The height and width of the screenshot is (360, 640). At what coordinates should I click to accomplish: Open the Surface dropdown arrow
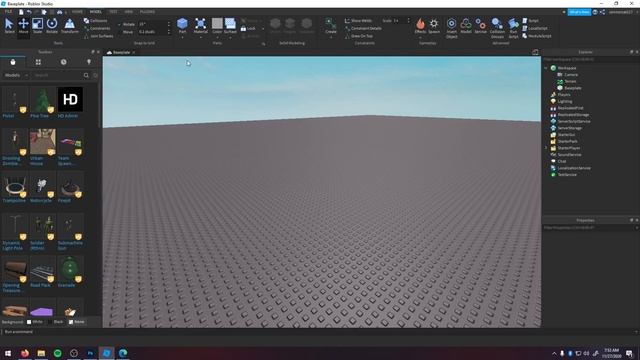[x=230, y=37]
